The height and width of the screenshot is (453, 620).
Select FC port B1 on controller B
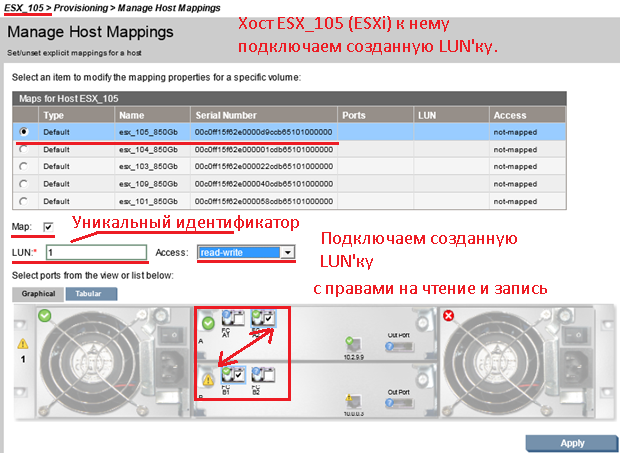pyautogui.click(x=228, y=376)
